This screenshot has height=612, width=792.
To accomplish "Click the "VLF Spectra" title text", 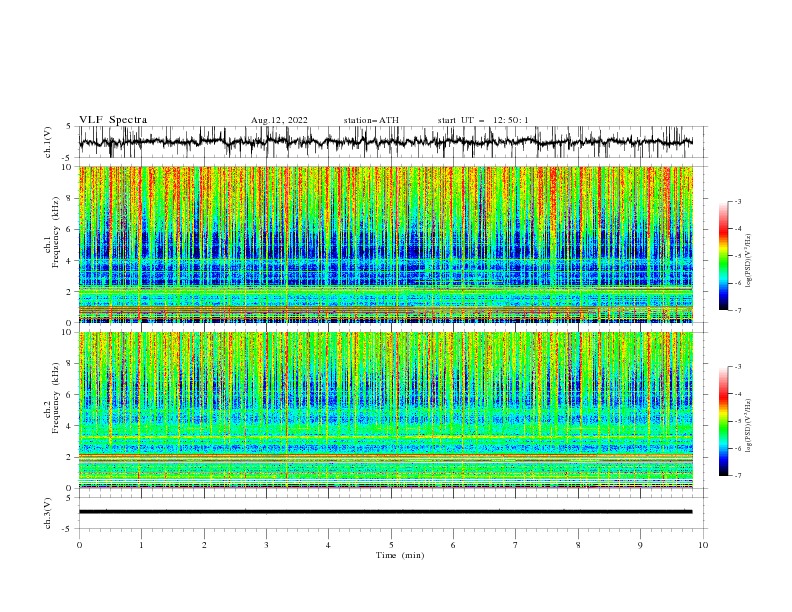I will [113, 120].
